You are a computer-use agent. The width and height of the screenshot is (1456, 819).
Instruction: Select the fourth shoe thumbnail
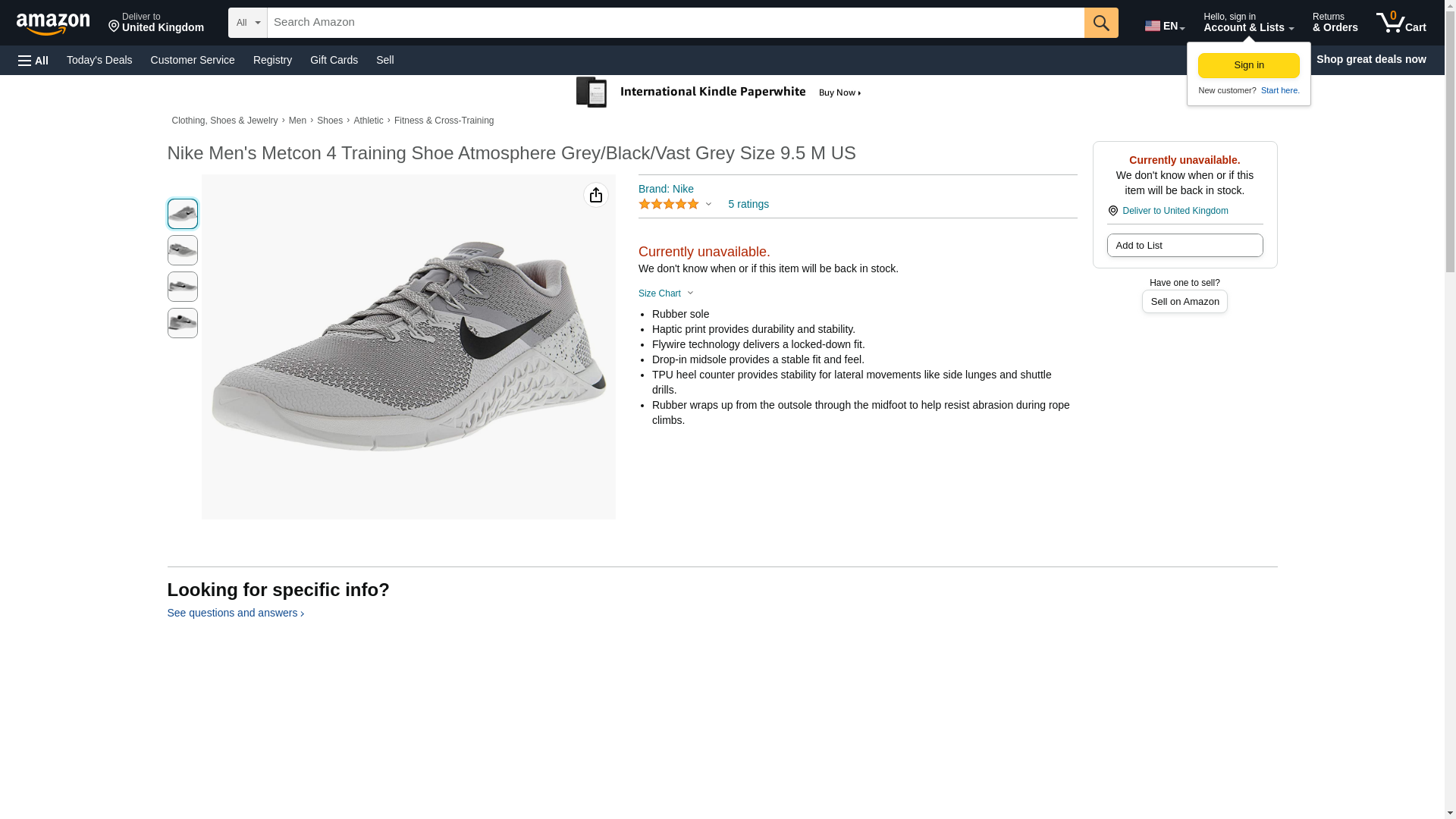tap(182, 323)
